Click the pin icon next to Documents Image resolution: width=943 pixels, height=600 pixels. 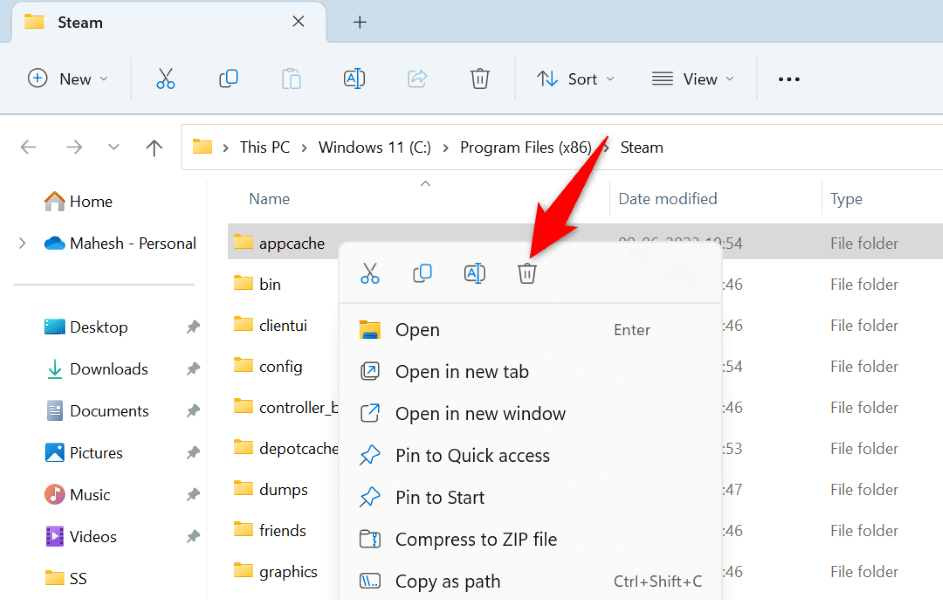[193, 411]
